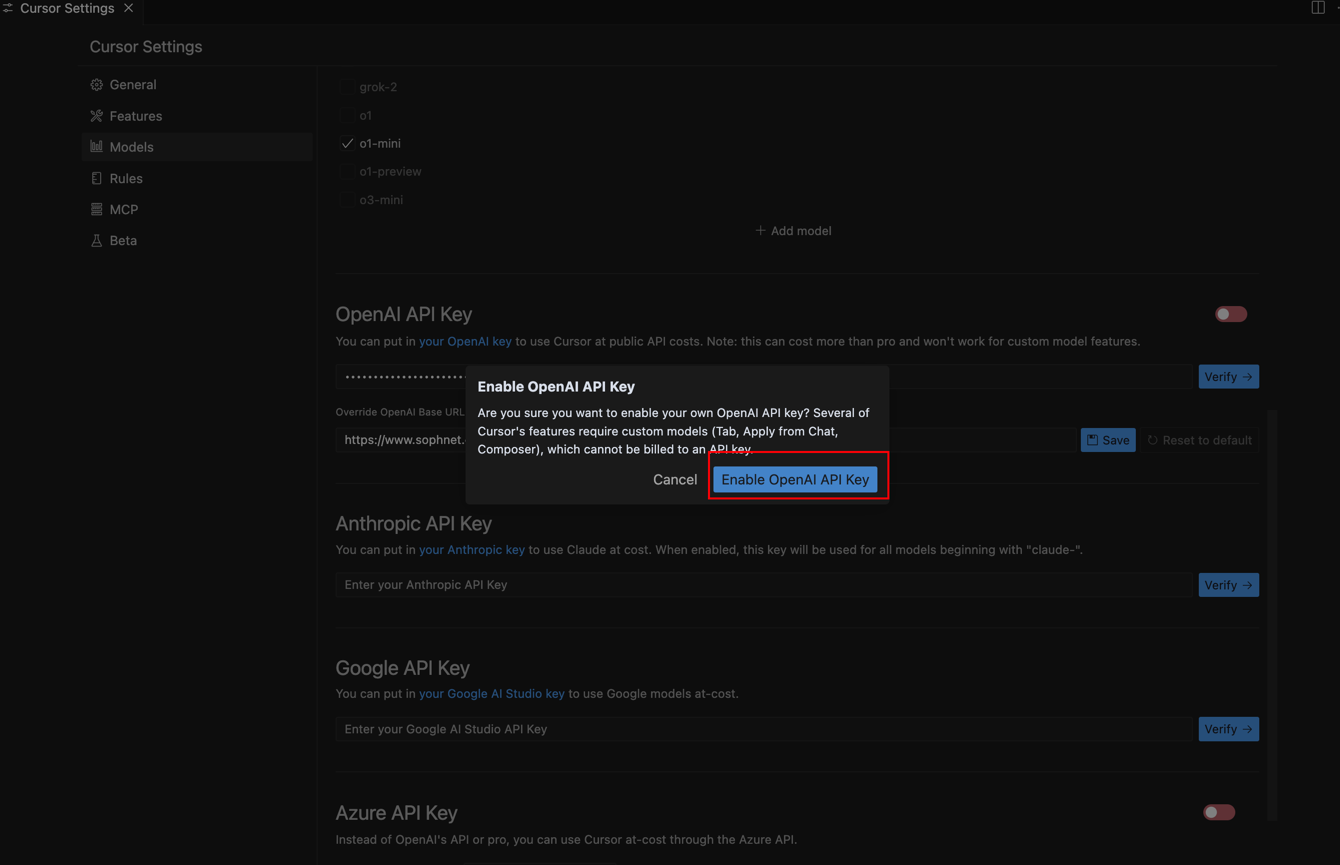This screenshot has height=865, width=1340.
Task: Click the MCP server icon in sidebar
Action: (97, 209)
